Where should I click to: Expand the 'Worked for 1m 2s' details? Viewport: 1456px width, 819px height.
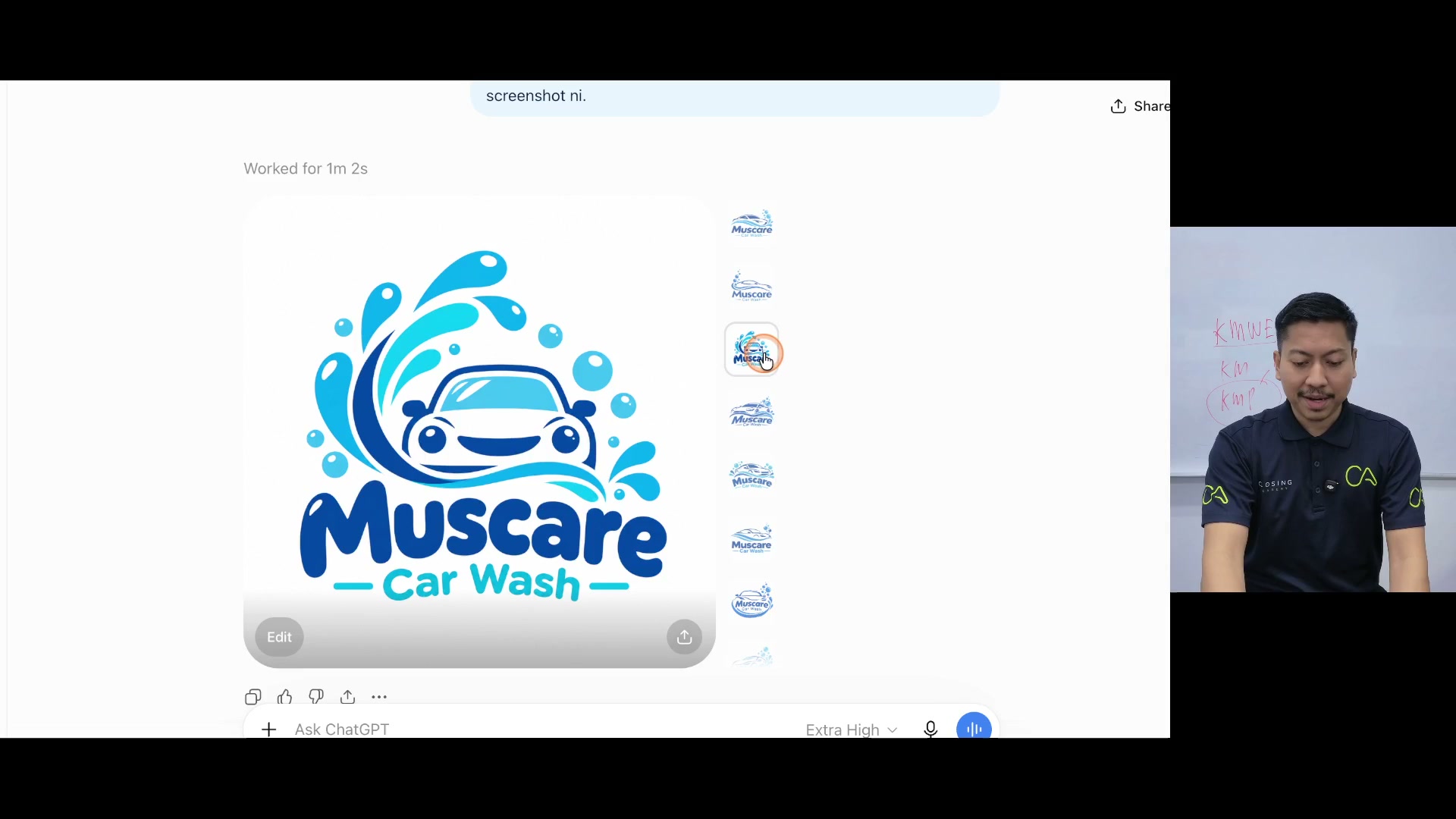click(x=306, y=168)
